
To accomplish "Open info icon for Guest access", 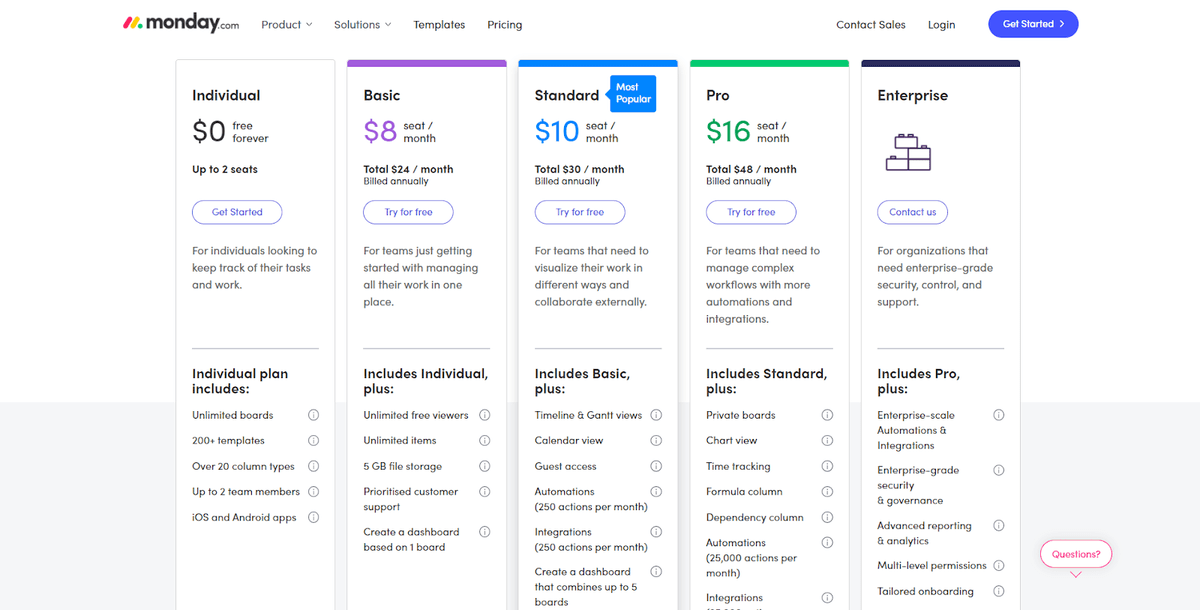I will 656,466.
